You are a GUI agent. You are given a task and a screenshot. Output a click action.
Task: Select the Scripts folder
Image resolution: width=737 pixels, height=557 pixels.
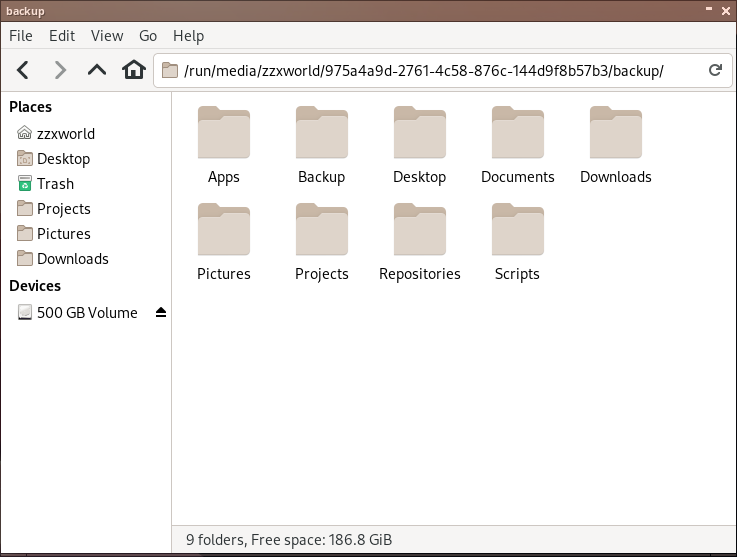(517, 231)
